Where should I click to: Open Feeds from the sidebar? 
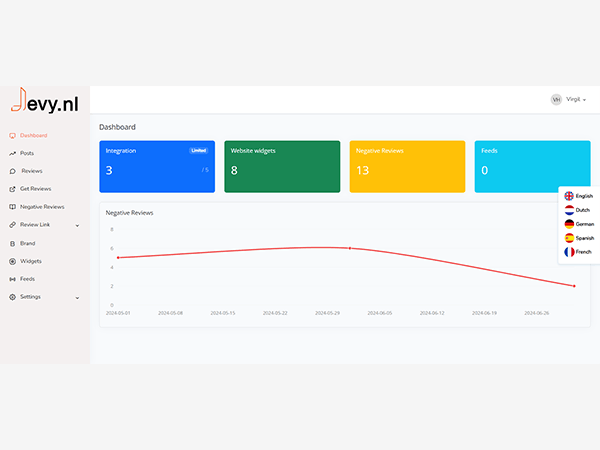(x=28, y=279)
